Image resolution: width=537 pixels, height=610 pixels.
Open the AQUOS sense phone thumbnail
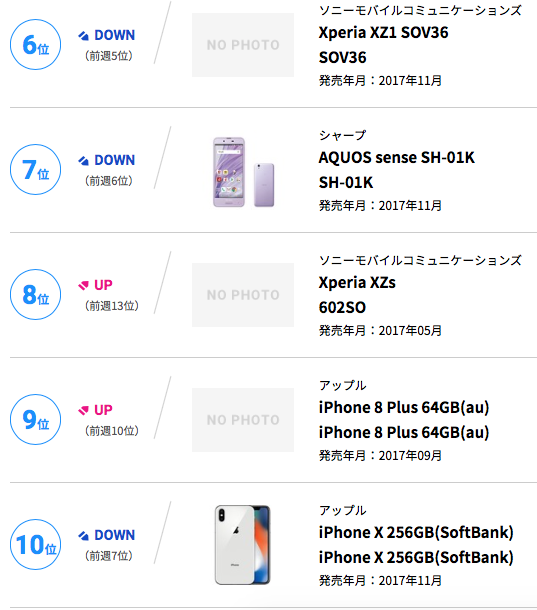[243, 172]
